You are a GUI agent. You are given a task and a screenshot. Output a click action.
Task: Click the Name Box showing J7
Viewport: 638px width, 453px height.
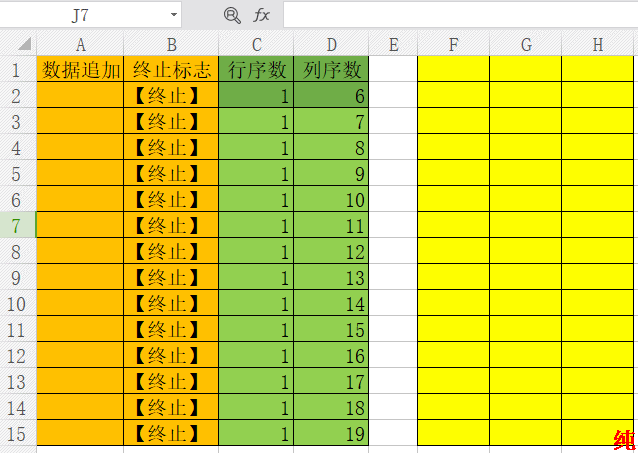[80, 15]
